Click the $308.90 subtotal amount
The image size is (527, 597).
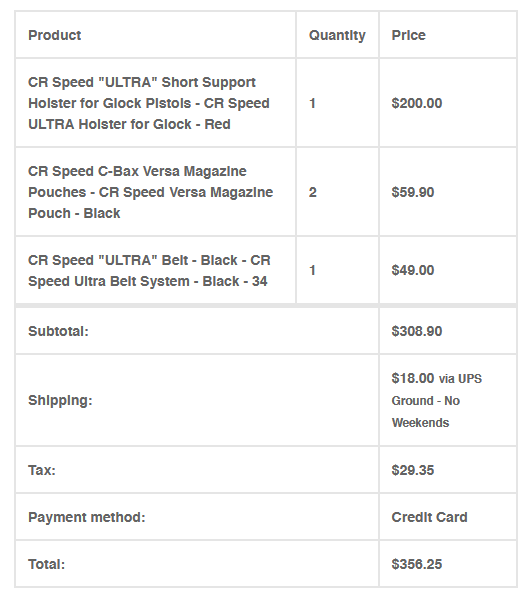click(x=417, y=331)
